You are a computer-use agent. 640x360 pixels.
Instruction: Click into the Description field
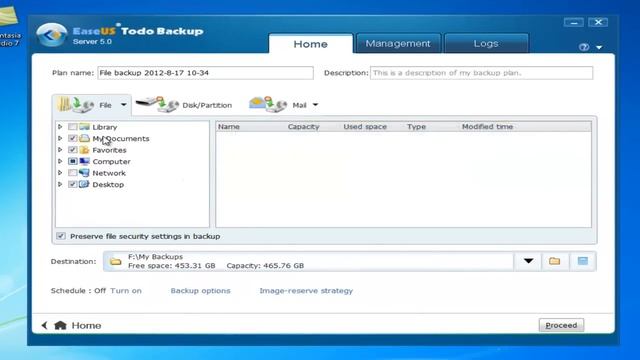(x=481, y=73)
